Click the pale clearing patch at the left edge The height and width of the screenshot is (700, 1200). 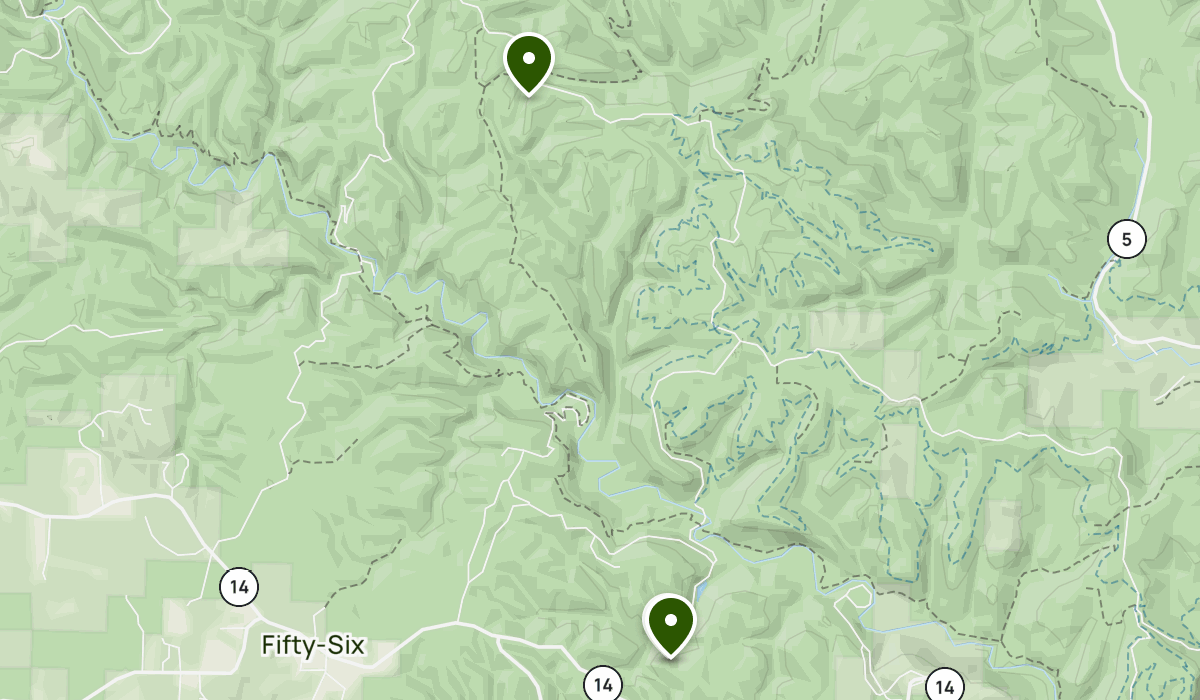pyautogui.click(x=30, y=148)
